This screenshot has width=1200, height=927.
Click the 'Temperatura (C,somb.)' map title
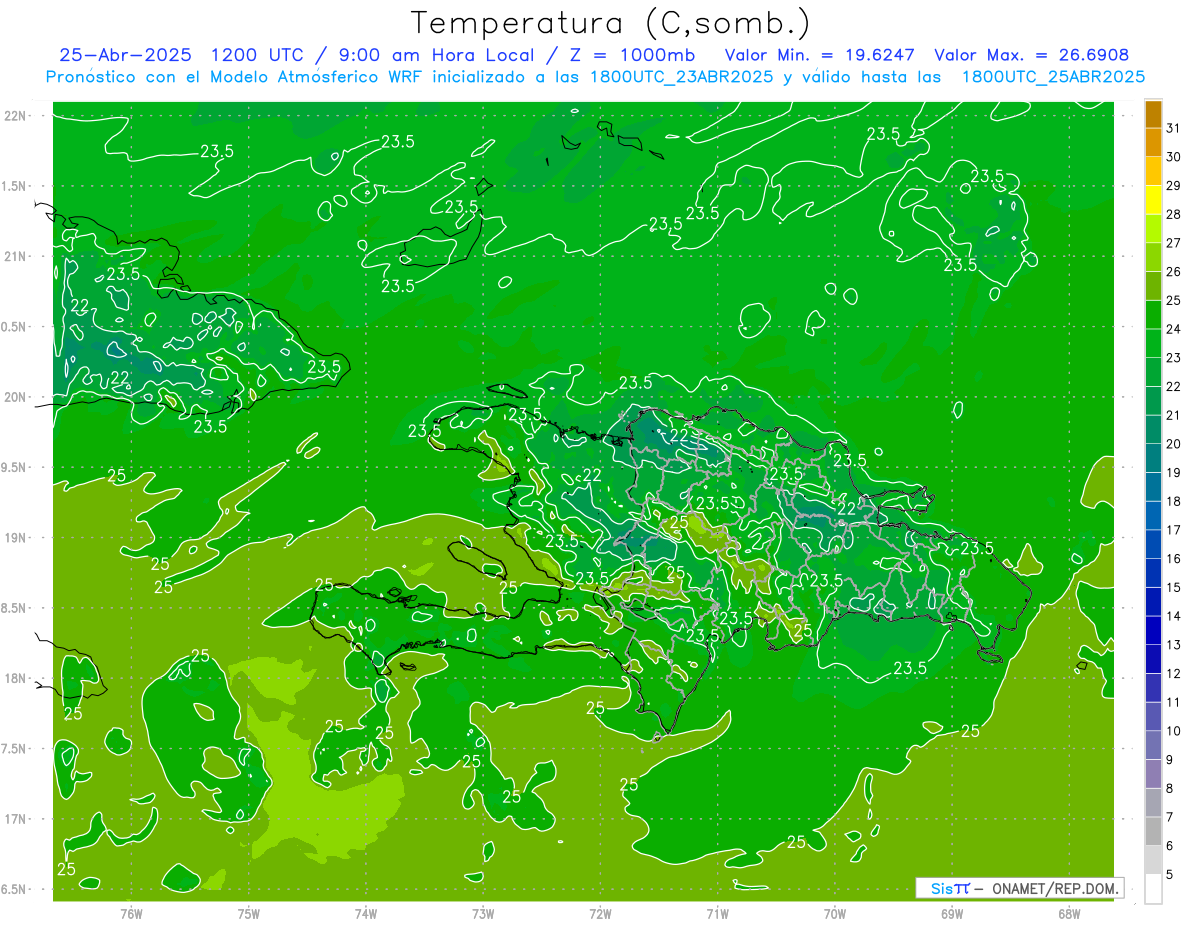(611, 23)
